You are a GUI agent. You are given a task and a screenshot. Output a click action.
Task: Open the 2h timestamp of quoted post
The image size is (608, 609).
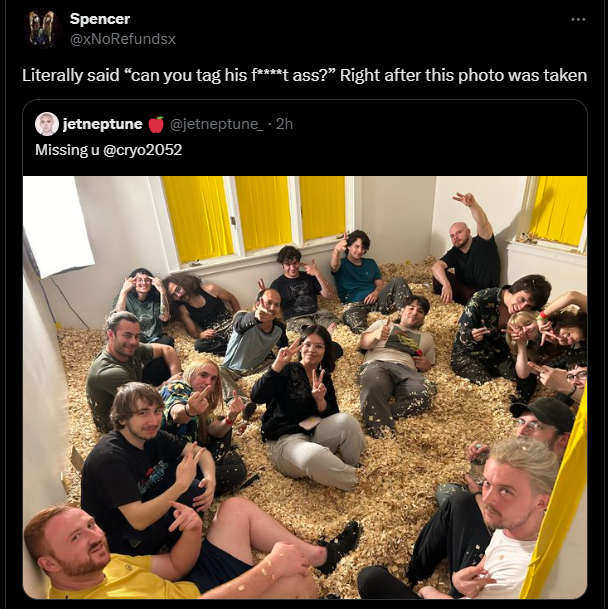[x=284, y=124]
